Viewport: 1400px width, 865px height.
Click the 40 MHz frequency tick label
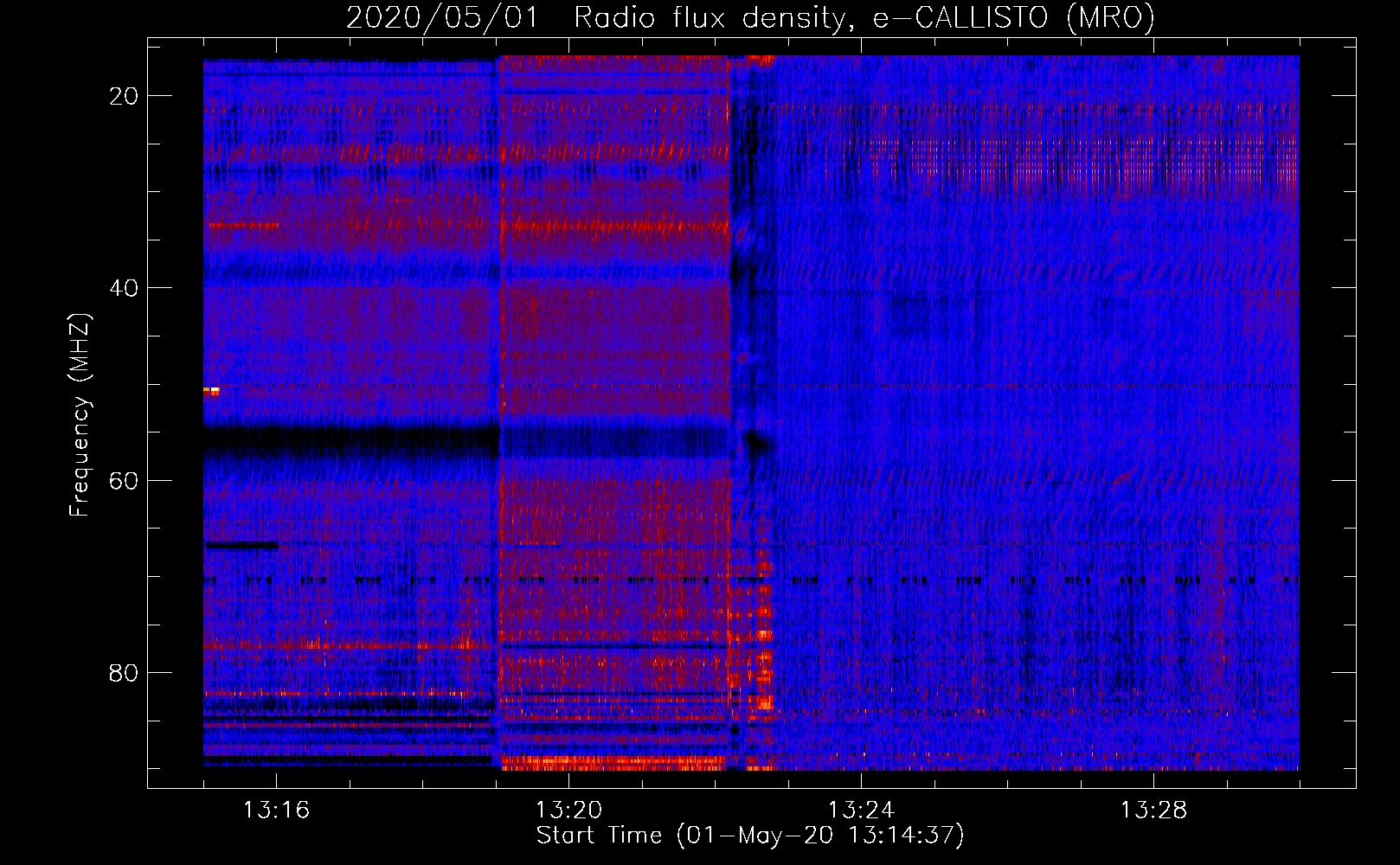[124, 288]
